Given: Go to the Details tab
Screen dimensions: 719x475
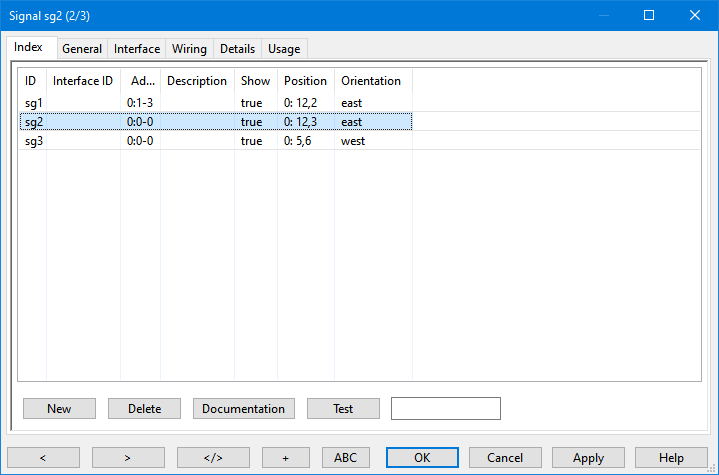Looking at the screenshot, I should click(237, 49).
